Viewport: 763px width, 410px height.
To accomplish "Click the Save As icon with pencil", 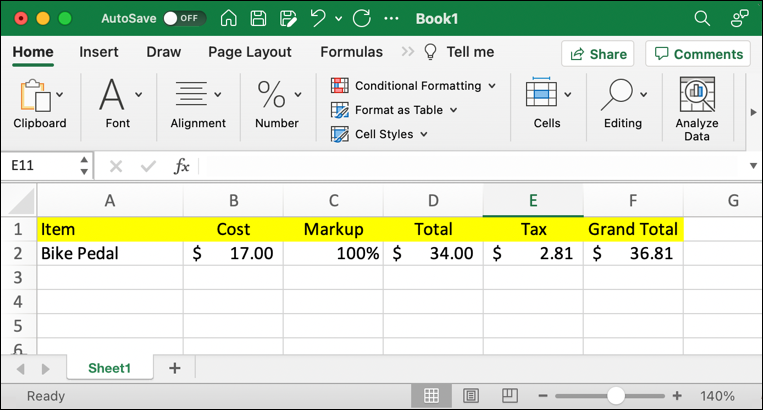I will pos(288,18).
